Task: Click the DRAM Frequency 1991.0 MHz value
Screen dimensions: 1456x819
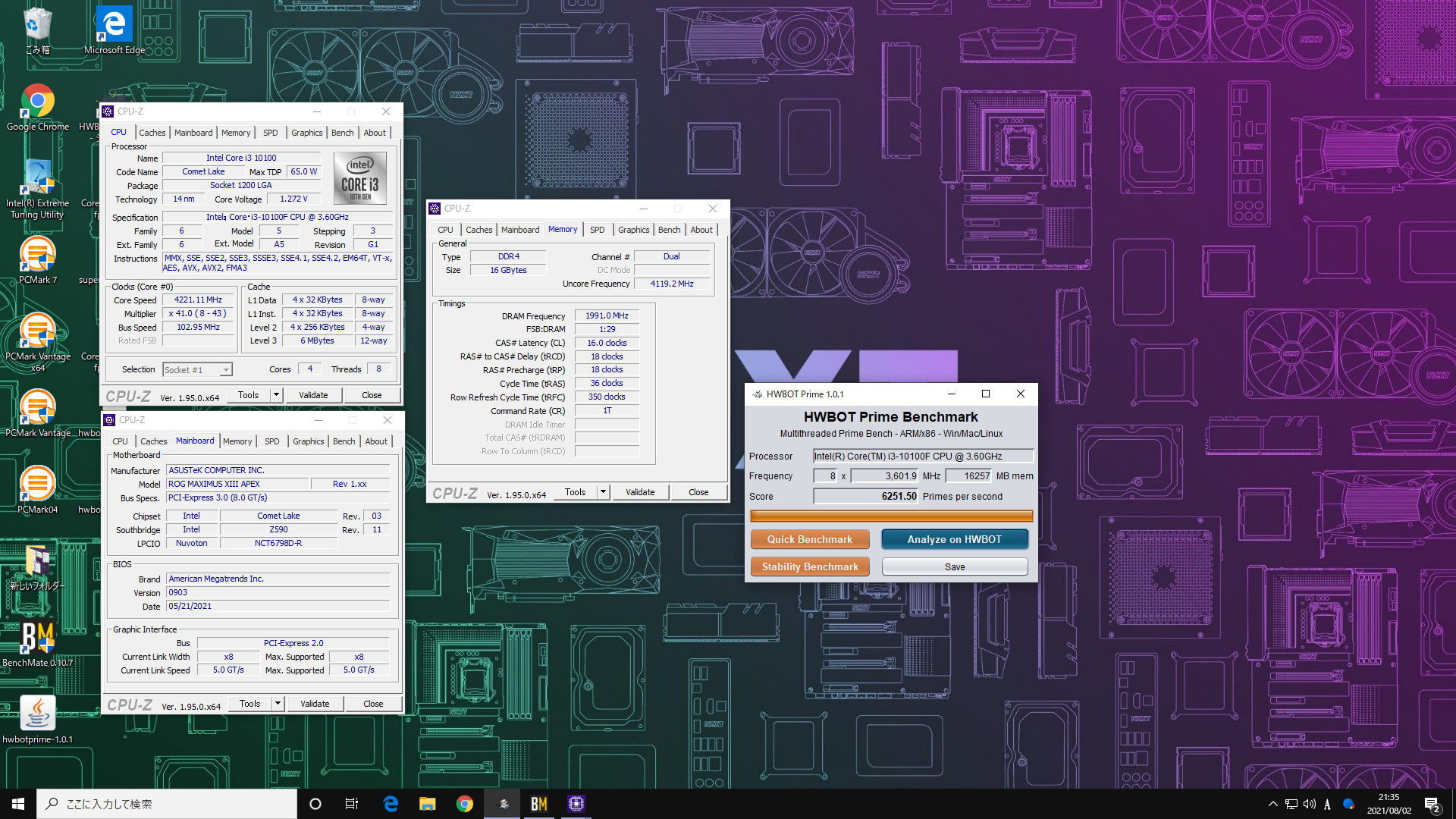Action: 607,315
